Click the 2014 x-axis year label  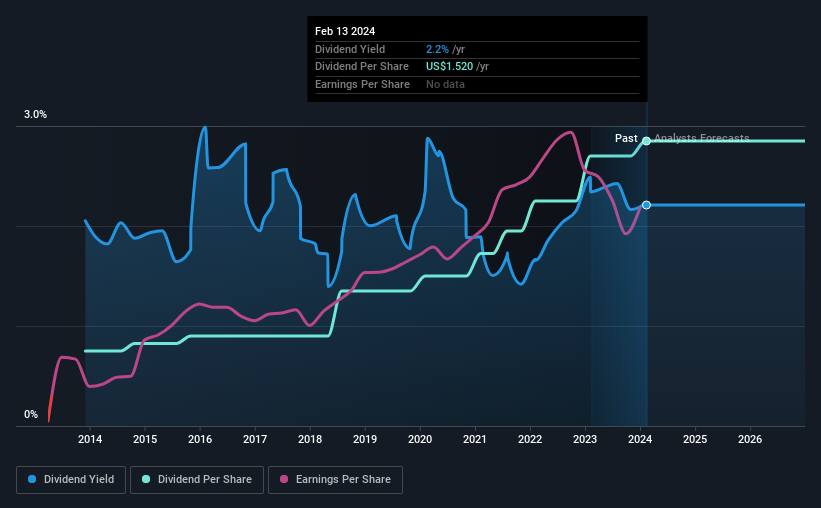point(90,439)
